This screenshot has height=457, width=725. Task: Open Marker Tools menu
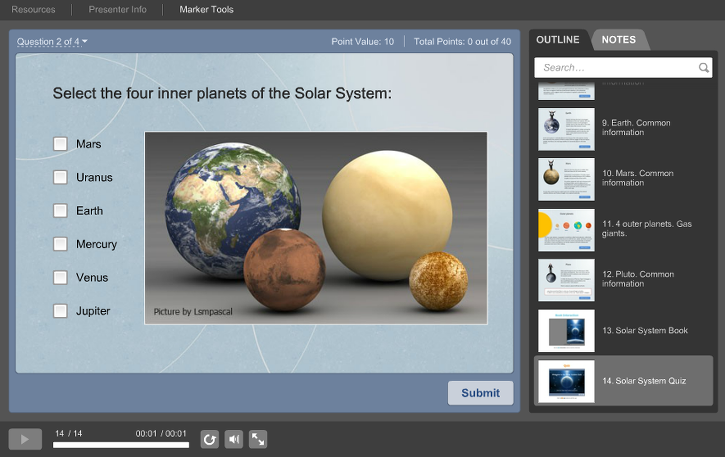pyautogui.click(x=206, y=9)
